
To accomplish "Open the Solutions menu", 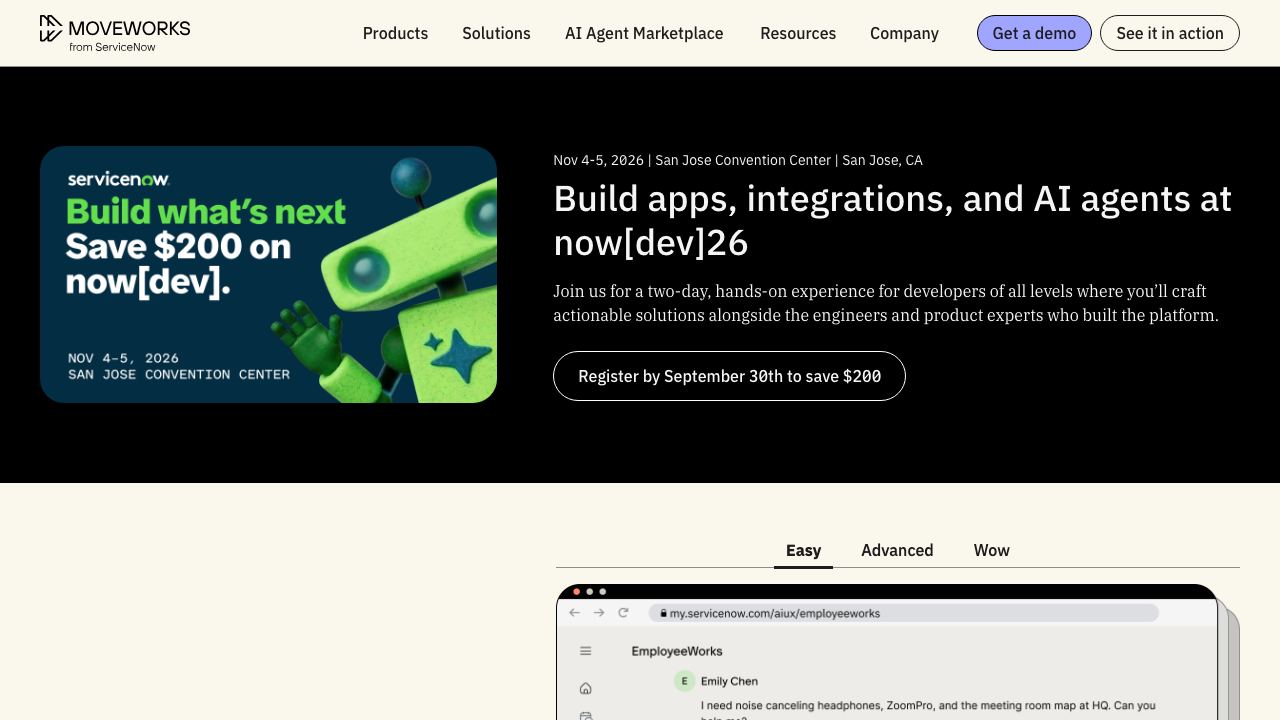I will [496, 33].
